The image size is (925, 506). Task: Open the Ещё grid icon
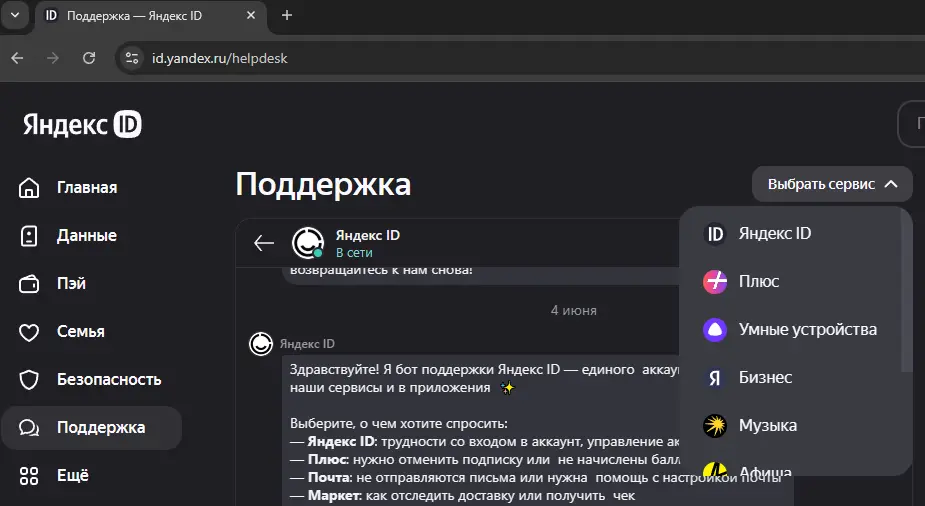click(29, 476)
